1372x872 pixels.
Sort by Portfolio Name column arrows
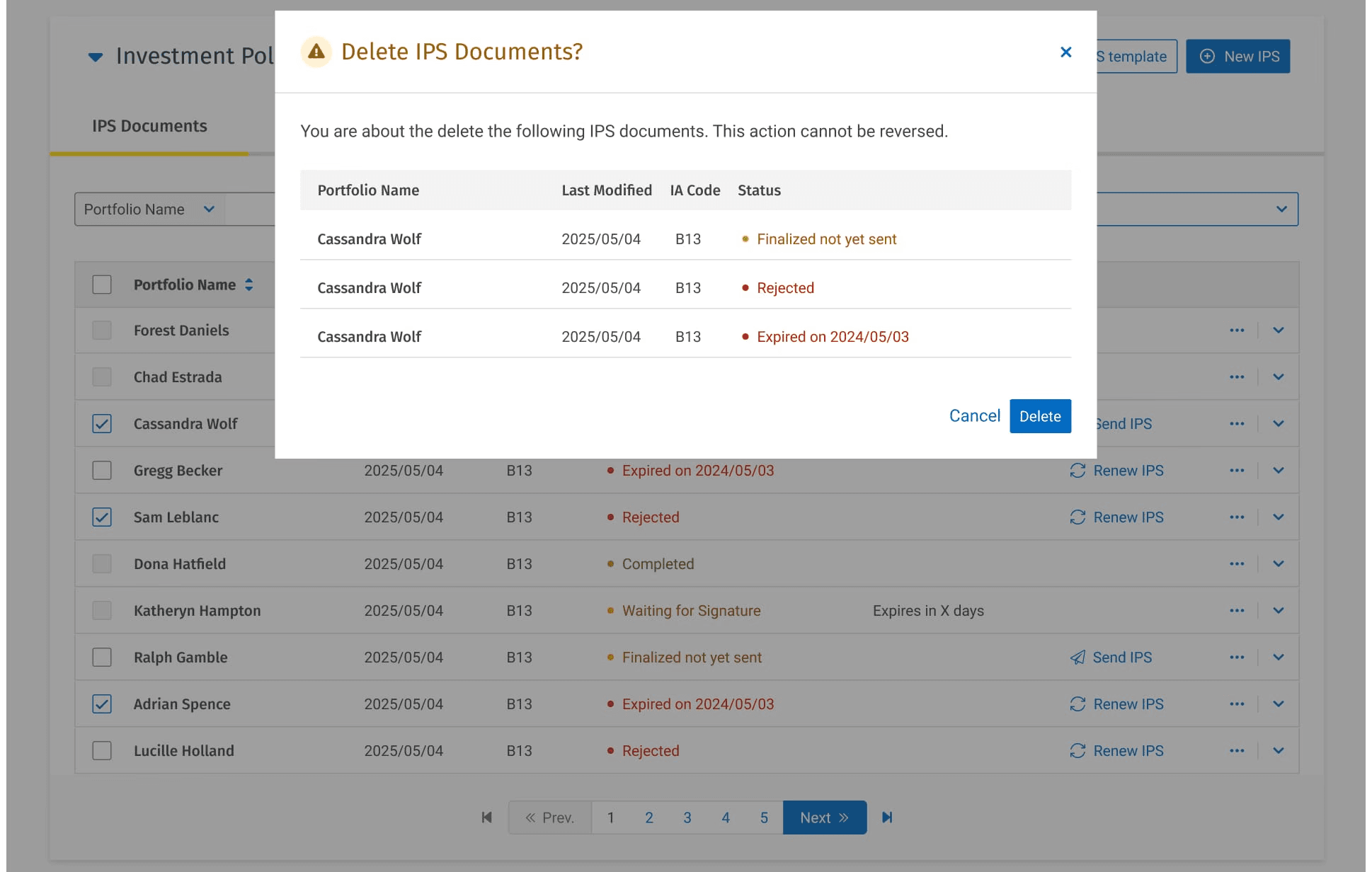click(249, 285)
